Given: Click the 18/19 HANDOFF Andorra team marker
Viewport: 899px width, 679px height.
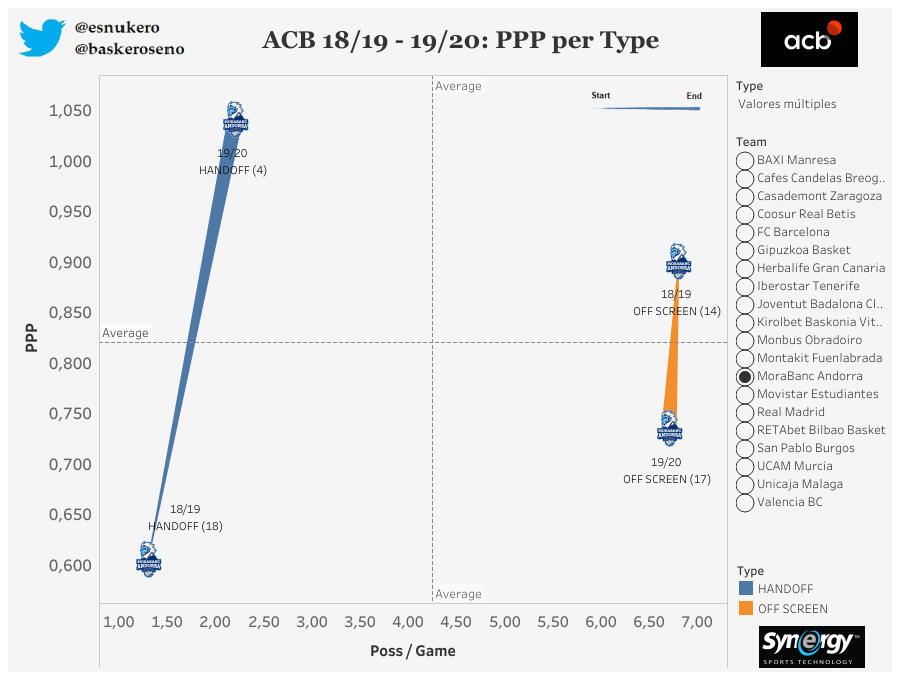Looking at the screenshot, I should pos(148,560).
